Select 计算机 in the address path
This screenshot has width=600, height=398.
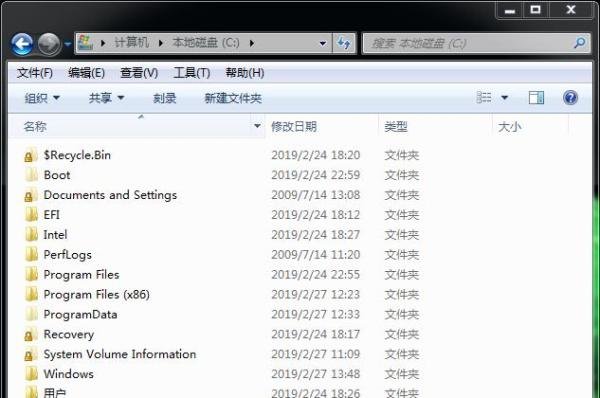tap(132, 42)
